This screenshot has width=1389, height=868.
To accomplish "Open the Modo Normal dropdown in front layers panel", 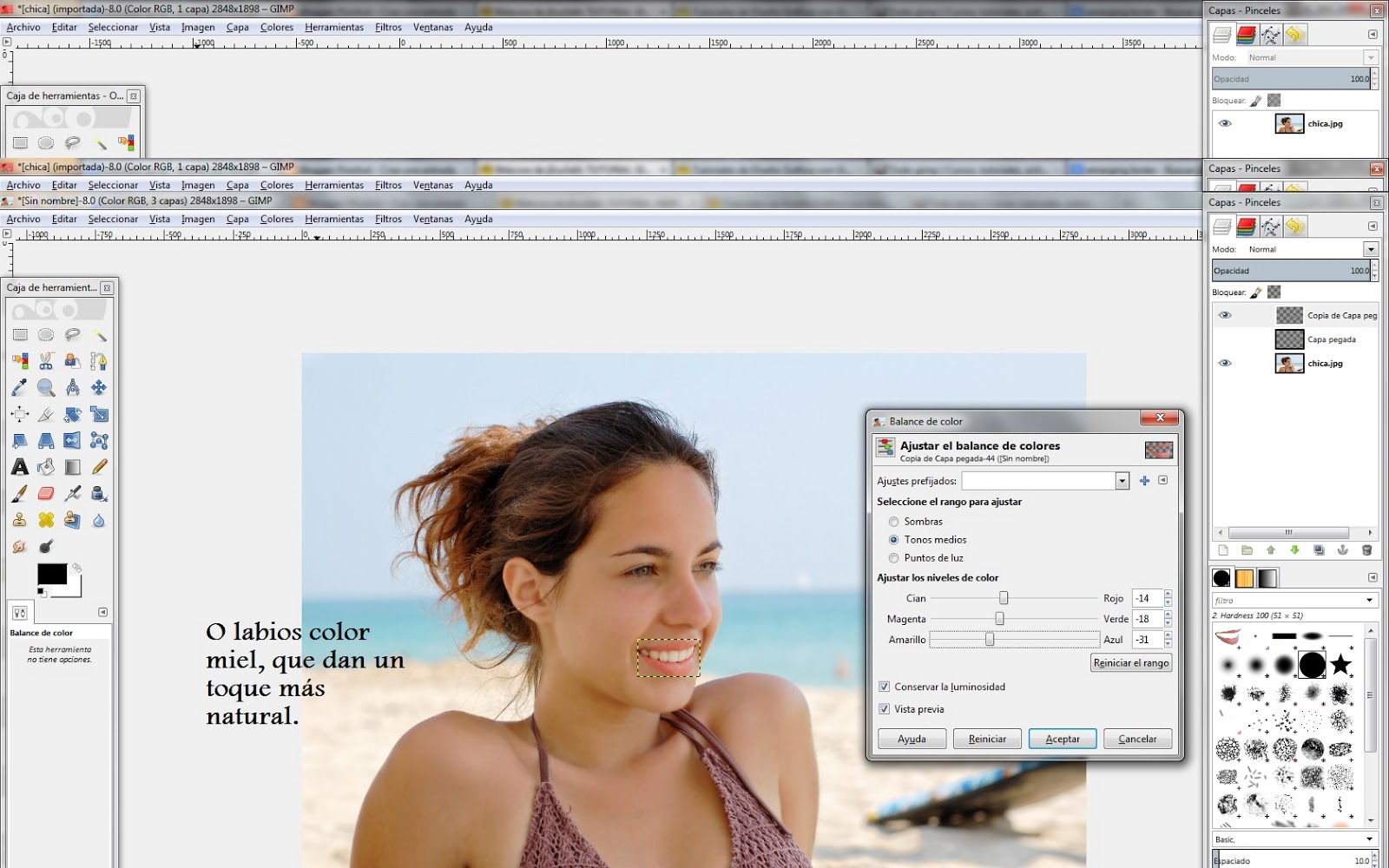I will 1371,249.
